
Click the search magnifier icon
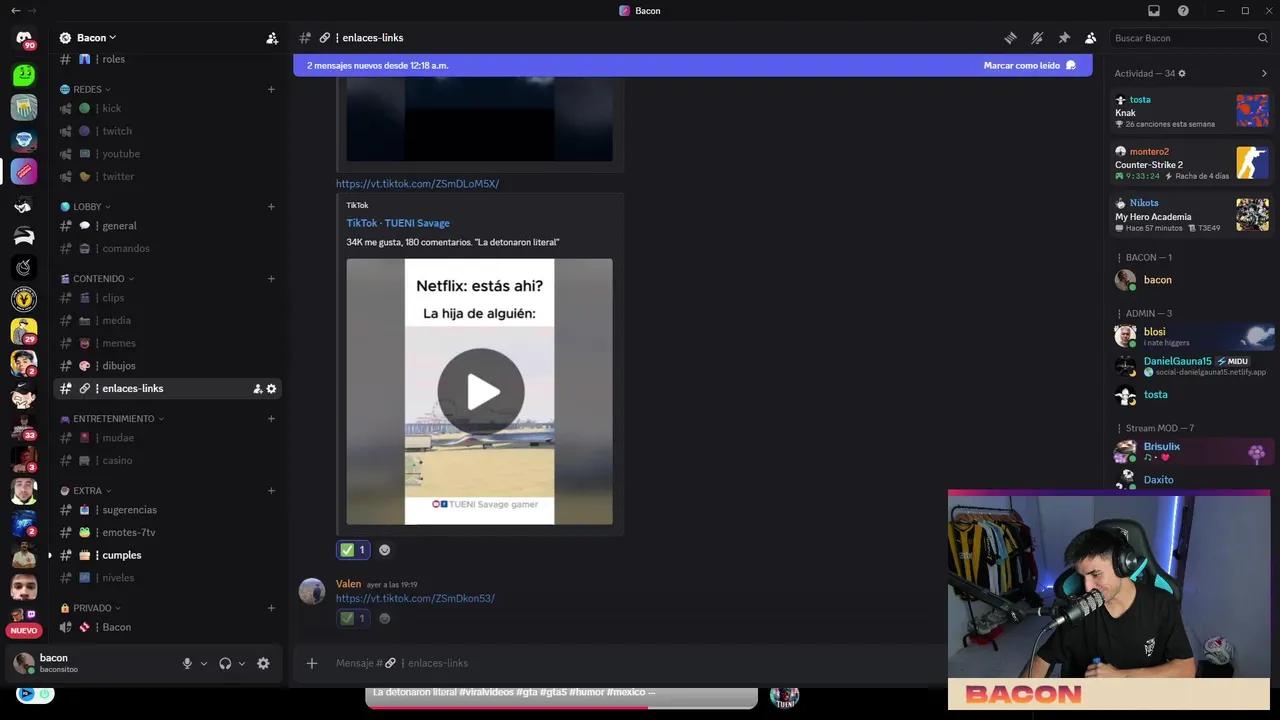1263,38
